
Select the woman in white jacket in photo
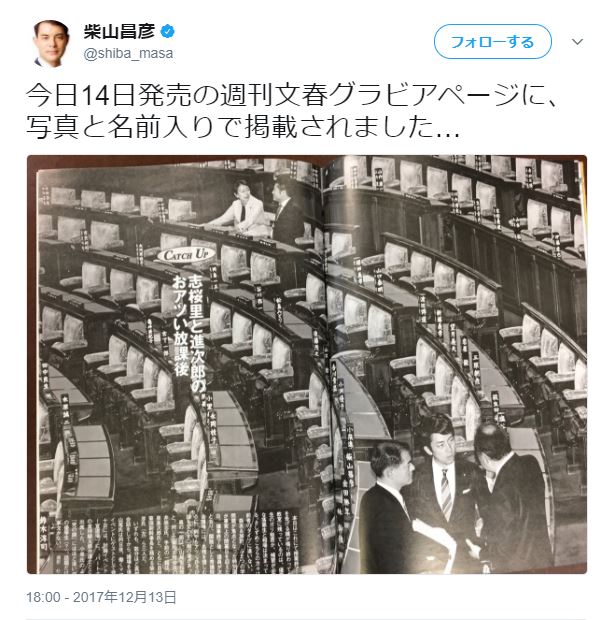pyautogui.click(x=239, y=210)
